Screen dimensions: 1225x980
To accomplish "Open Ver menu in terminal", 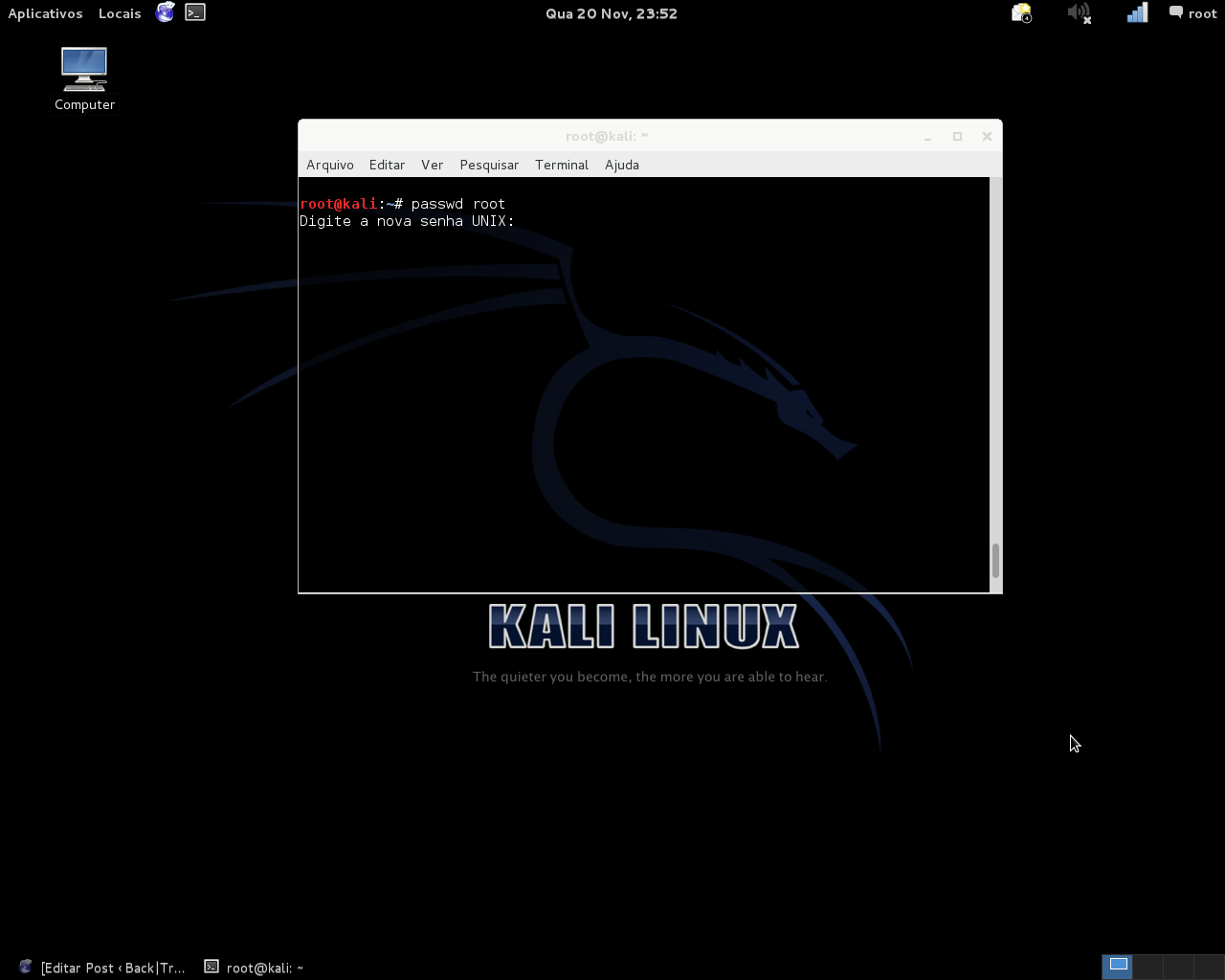I will click(432, 165).
